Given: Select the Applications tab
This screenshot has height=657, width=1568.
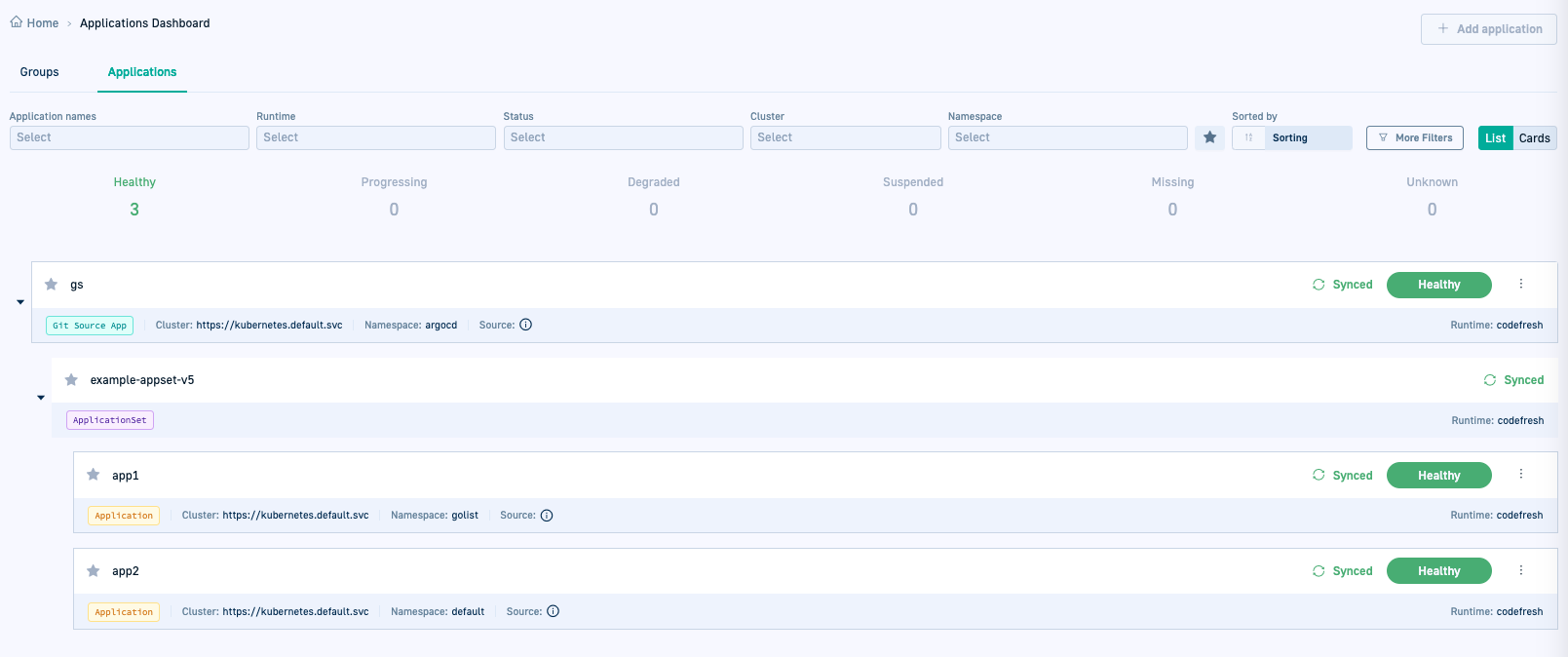Looking at the screenshot, I should tap(142, 72).
